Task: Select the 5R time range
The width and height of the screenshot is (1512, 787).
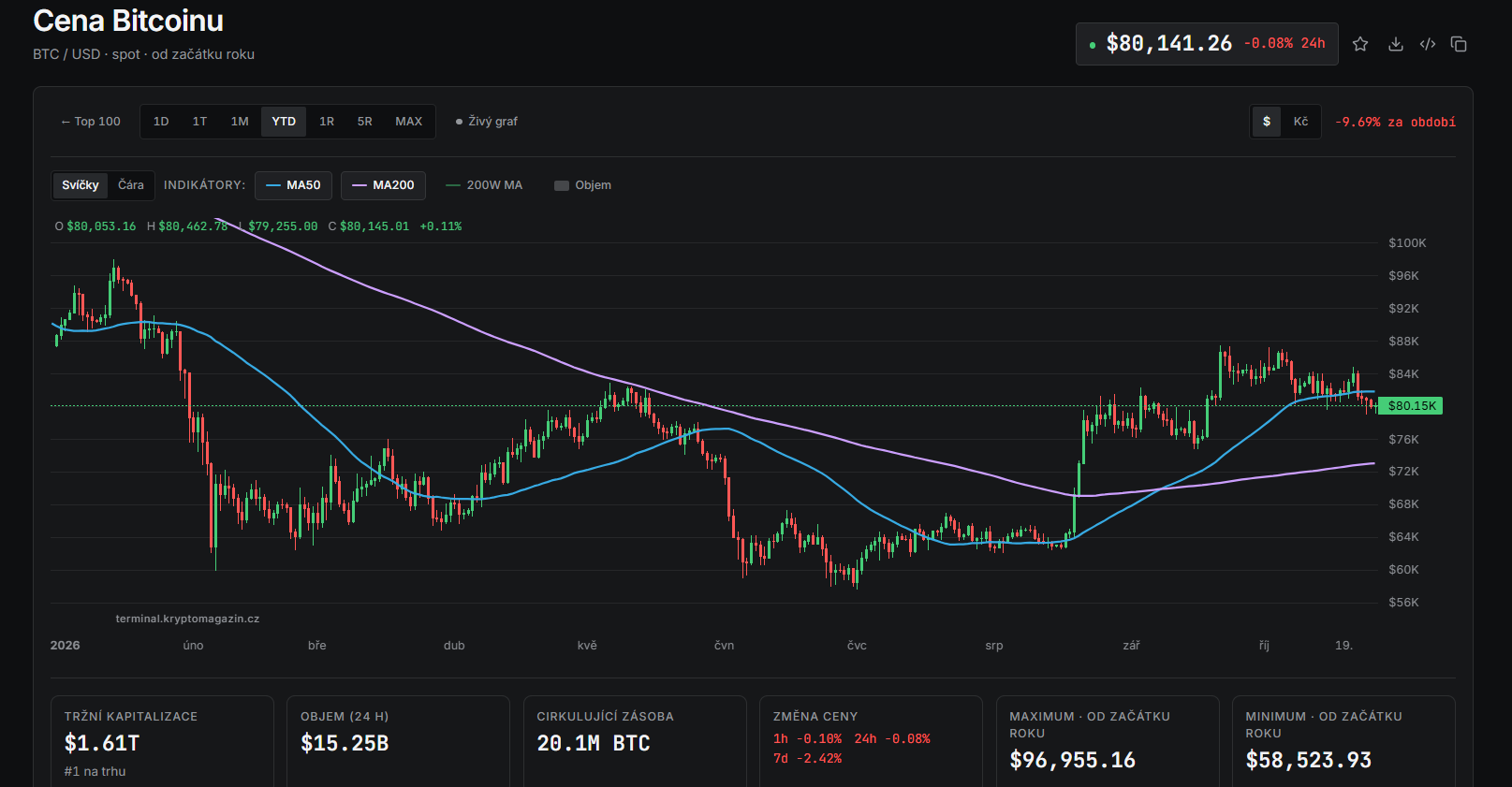Action: coord(365,122)
